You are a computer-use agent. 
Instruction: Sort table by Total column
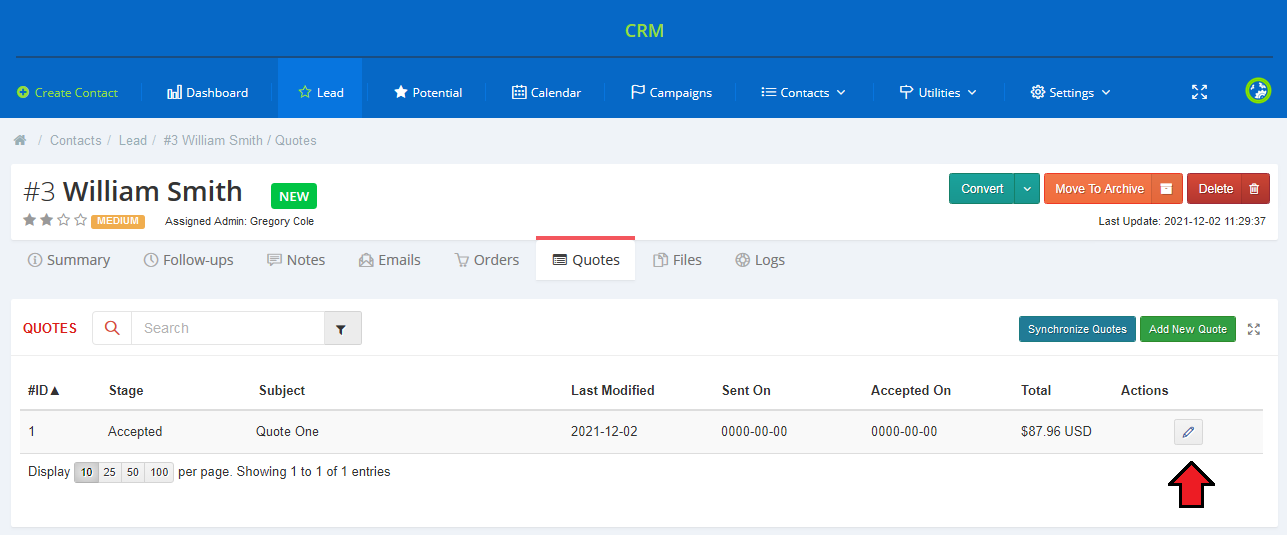tap(1036, 390)
